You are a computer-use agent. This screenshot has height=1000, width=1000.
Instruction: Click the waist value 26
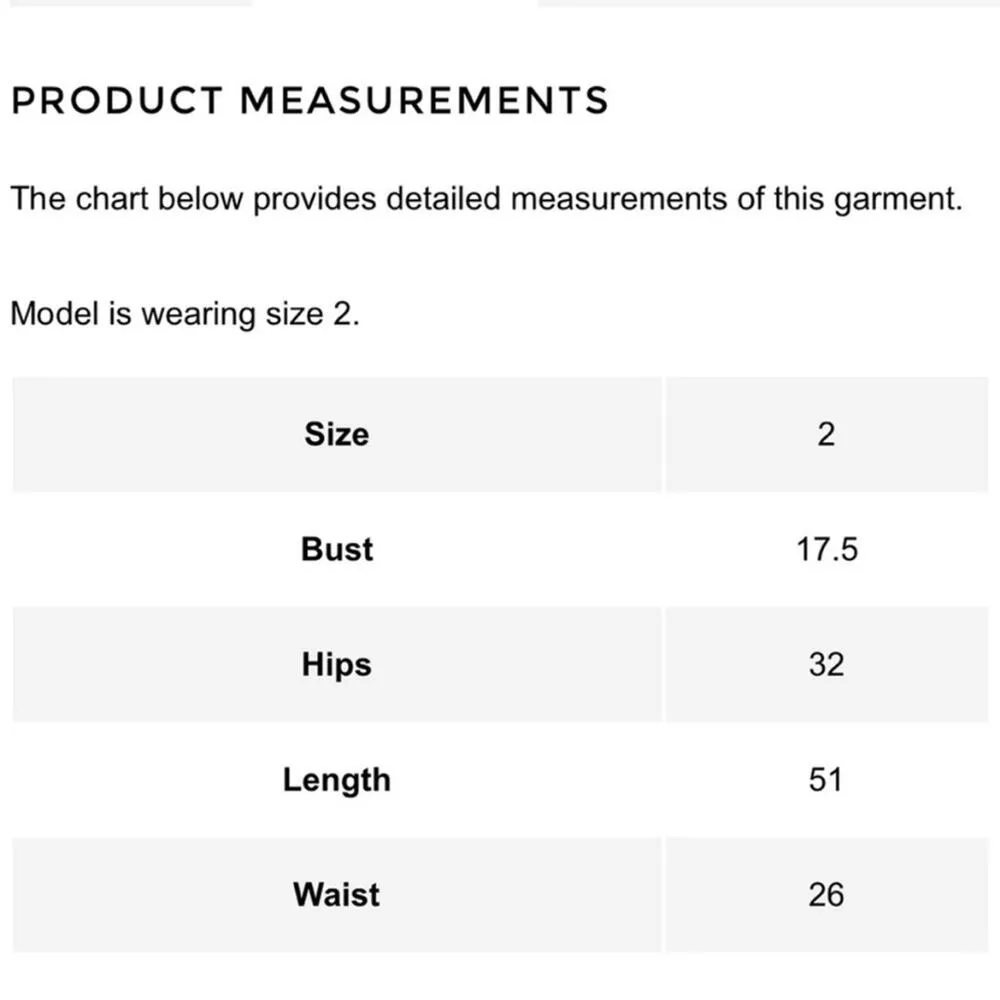(826, 893)
